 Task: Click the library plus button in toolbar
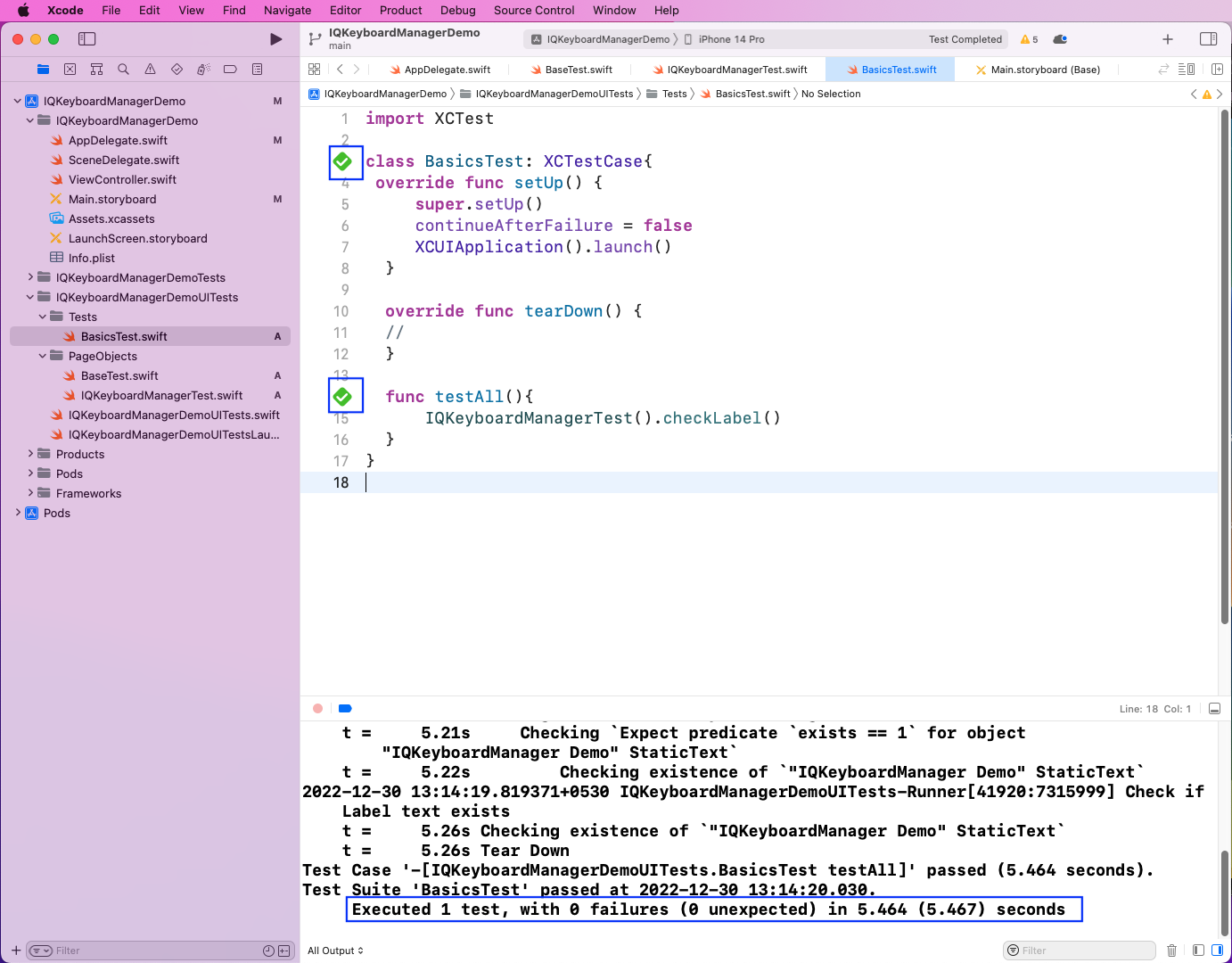click(1168, 39)
